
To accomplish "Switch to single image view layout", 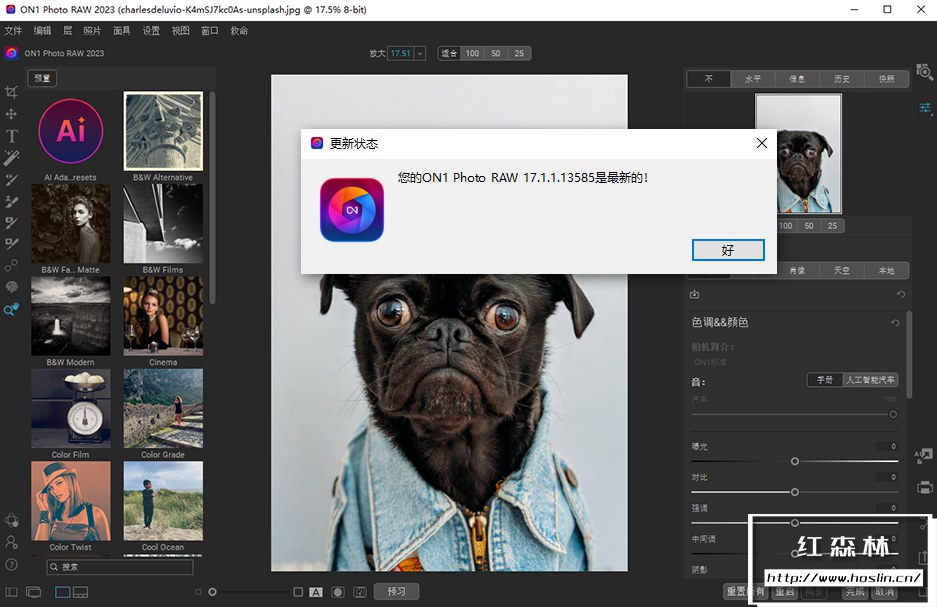I will point(63,592).
